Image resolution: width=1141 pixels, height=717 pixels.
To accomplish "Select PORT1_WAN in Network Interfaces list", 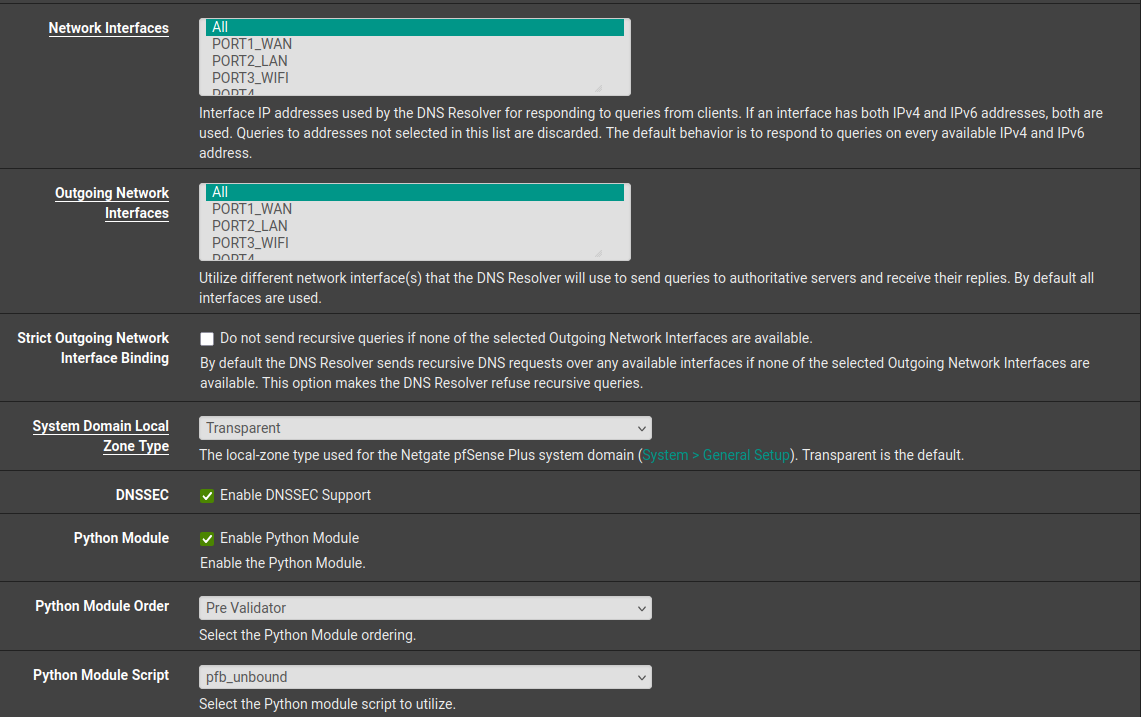I will (x=414, y=44).
